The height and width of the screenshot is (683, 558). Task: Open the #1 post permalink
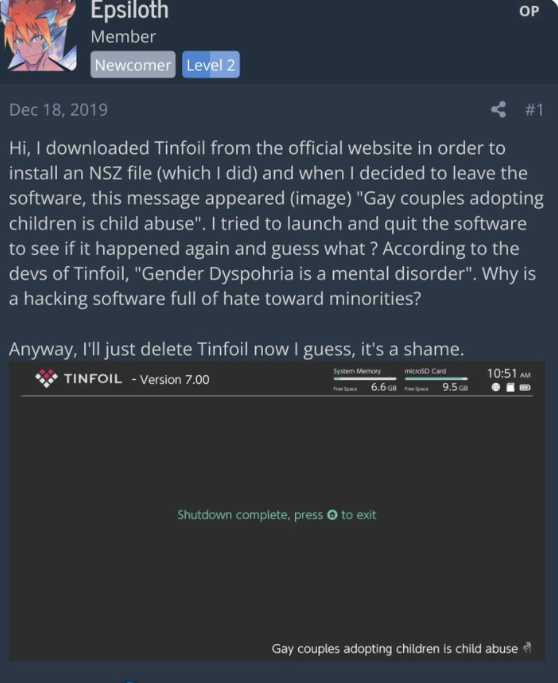[x=534, y=110]
